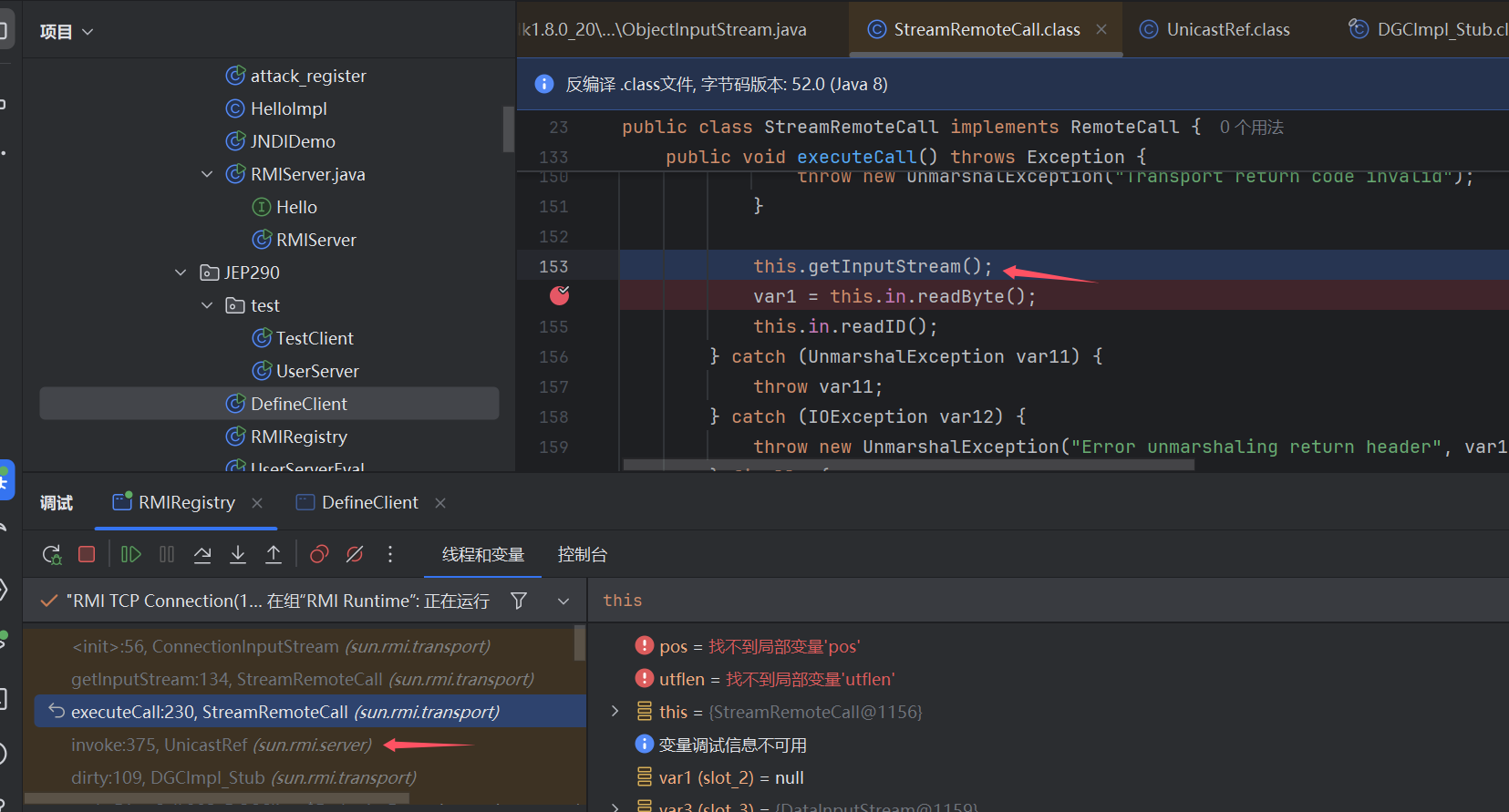1509x812 pixels.
Task: Click the decompiled class info icon
Action: (544, 84)
